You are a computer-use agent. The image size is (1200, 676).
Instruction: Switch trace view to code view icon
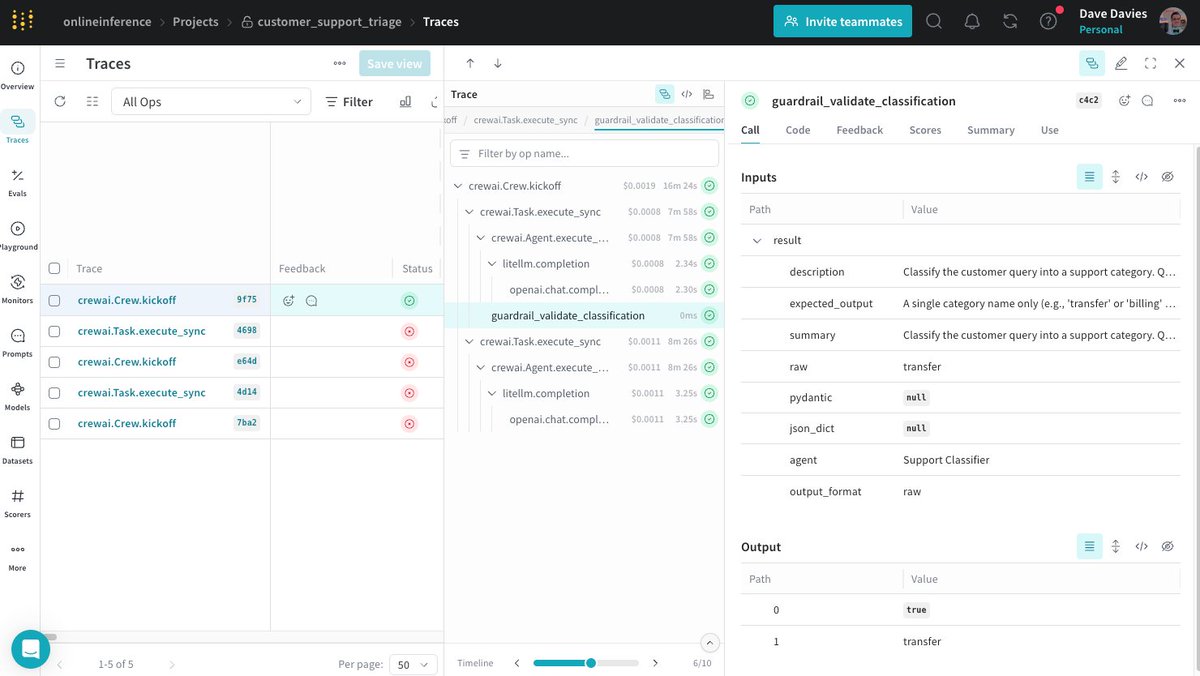coord(687,94)
